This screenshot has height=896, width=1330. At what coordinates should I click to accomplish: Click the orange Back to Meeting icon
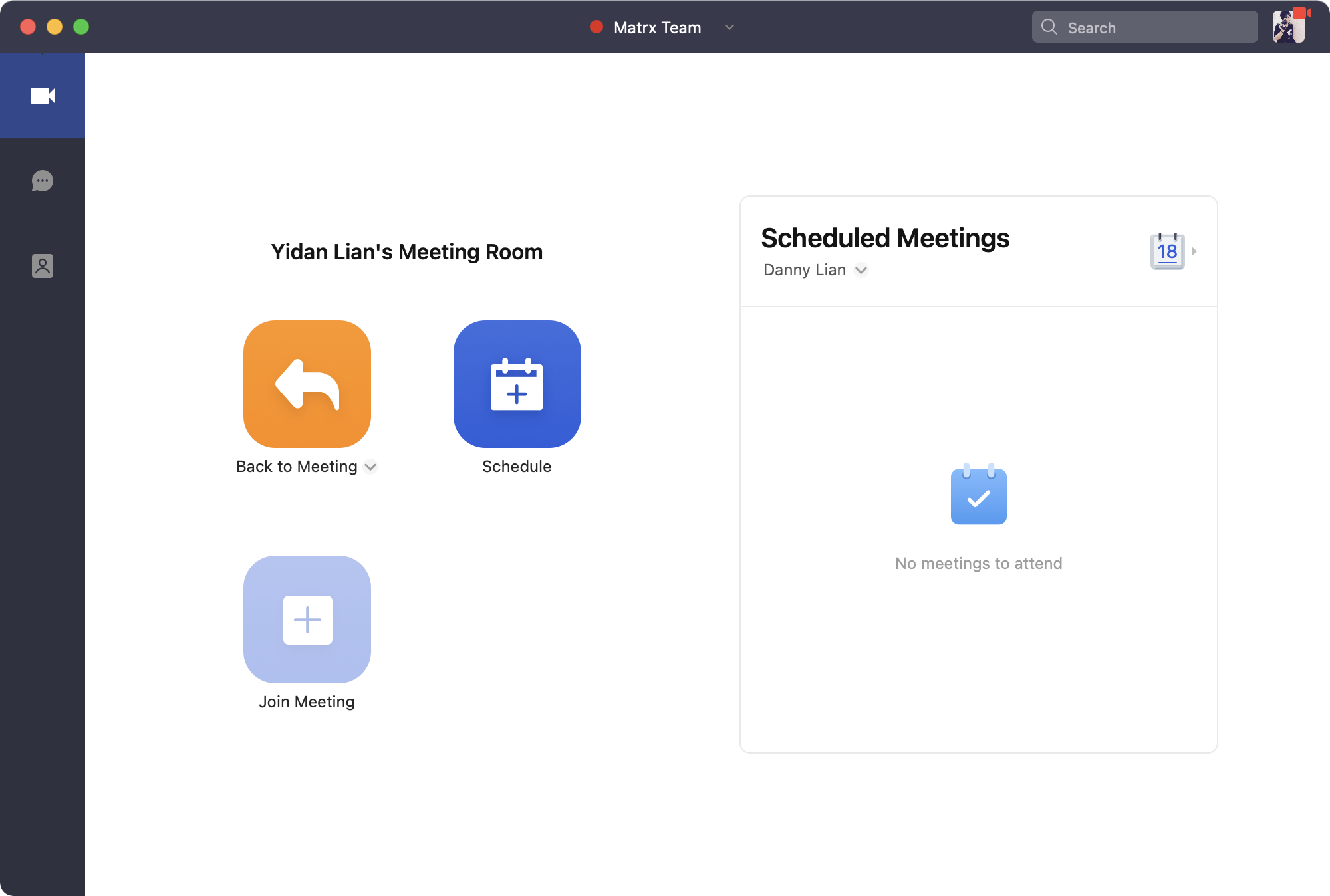tap(307, 384)
